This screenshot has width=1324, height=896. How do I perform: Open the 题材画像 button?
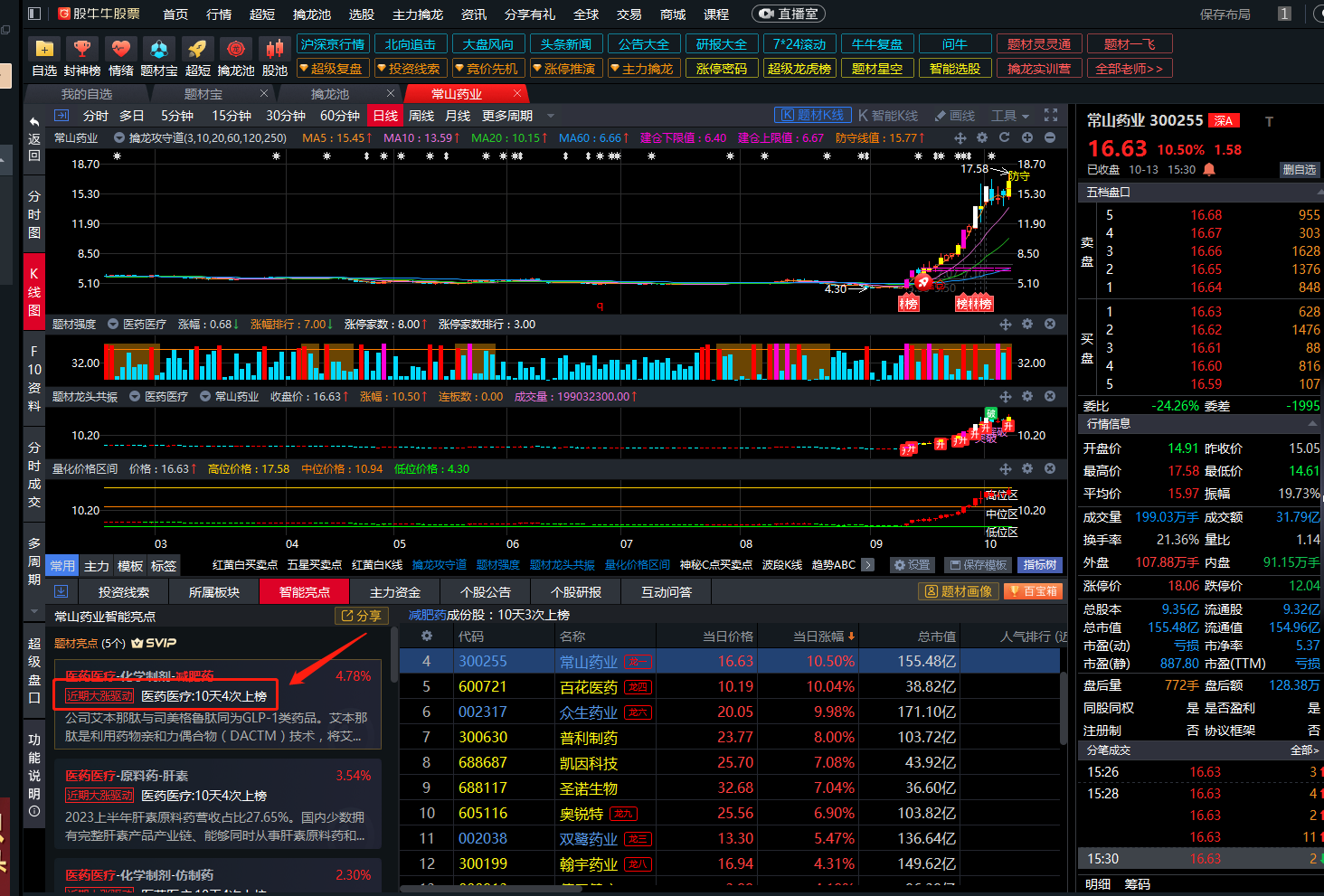[958, 591]
